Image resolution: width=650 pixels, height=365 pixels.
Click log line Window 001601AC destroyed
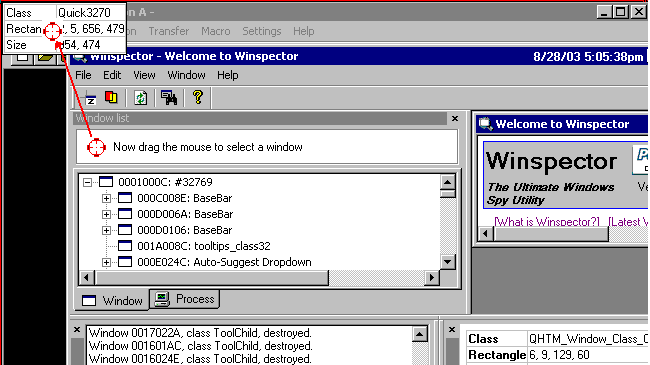pos(201,346)
